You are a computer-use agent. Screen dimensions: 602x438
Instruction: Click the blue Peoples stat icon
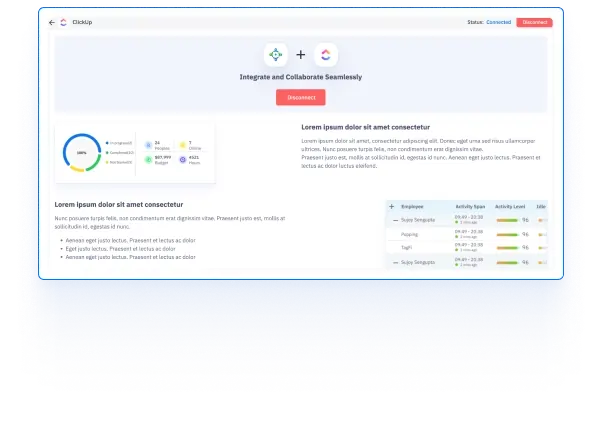(x=148, y=145)
